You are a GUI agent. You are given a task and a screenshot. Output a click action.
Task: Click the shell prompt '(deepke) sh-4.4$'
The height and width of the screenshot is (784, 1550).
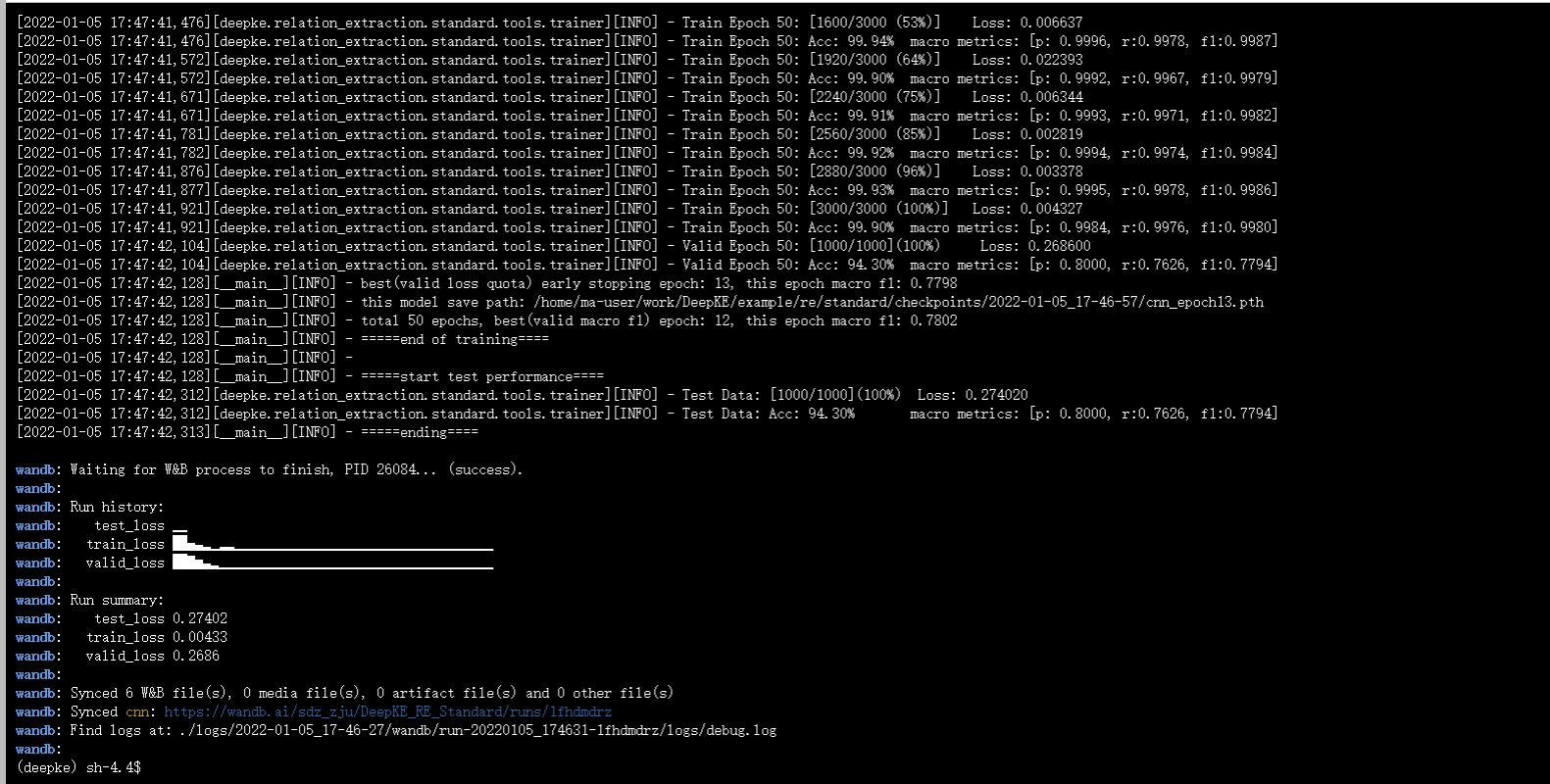point(78,767)
